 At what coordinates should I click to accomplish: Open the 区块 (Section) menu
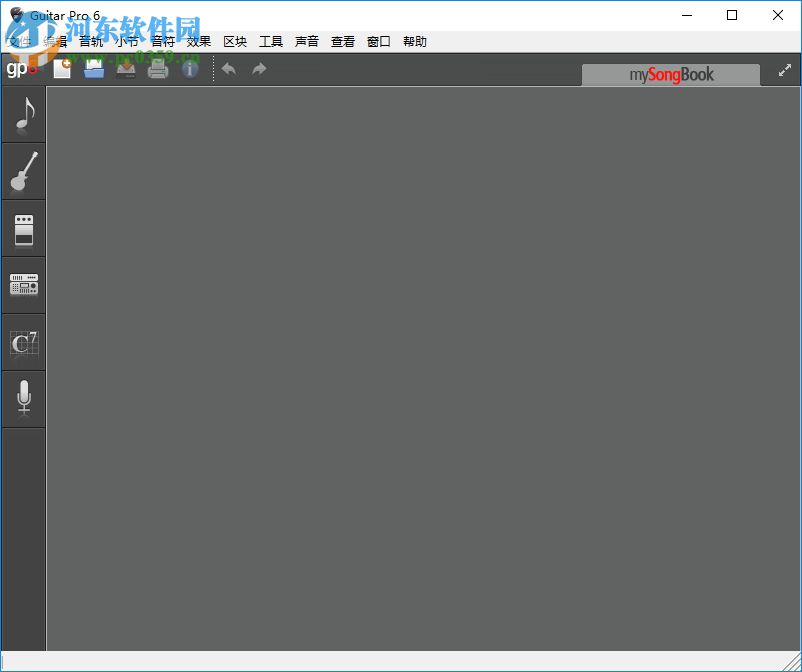point(235,41)
